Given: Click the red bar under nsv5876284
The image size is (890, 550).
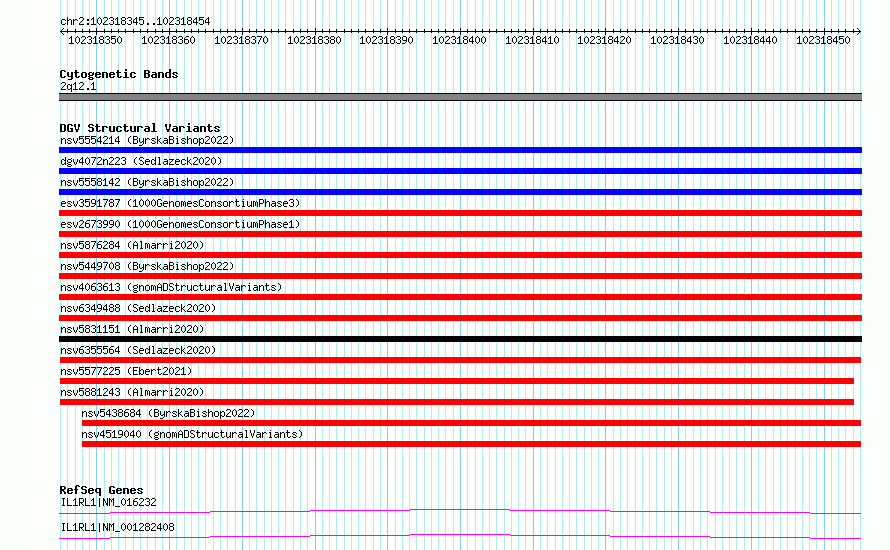Looking at the screenshot, I should [460, 255].
